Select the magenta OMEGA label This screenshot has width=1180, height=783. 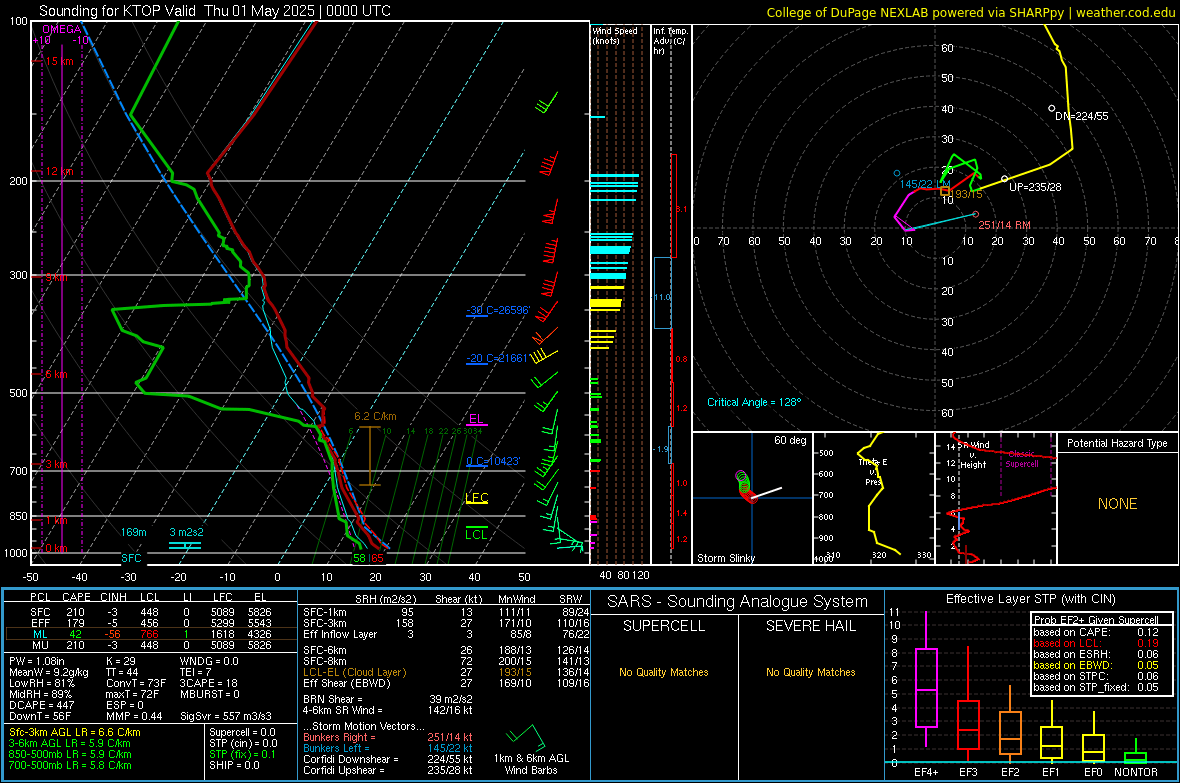click(62, 29)
